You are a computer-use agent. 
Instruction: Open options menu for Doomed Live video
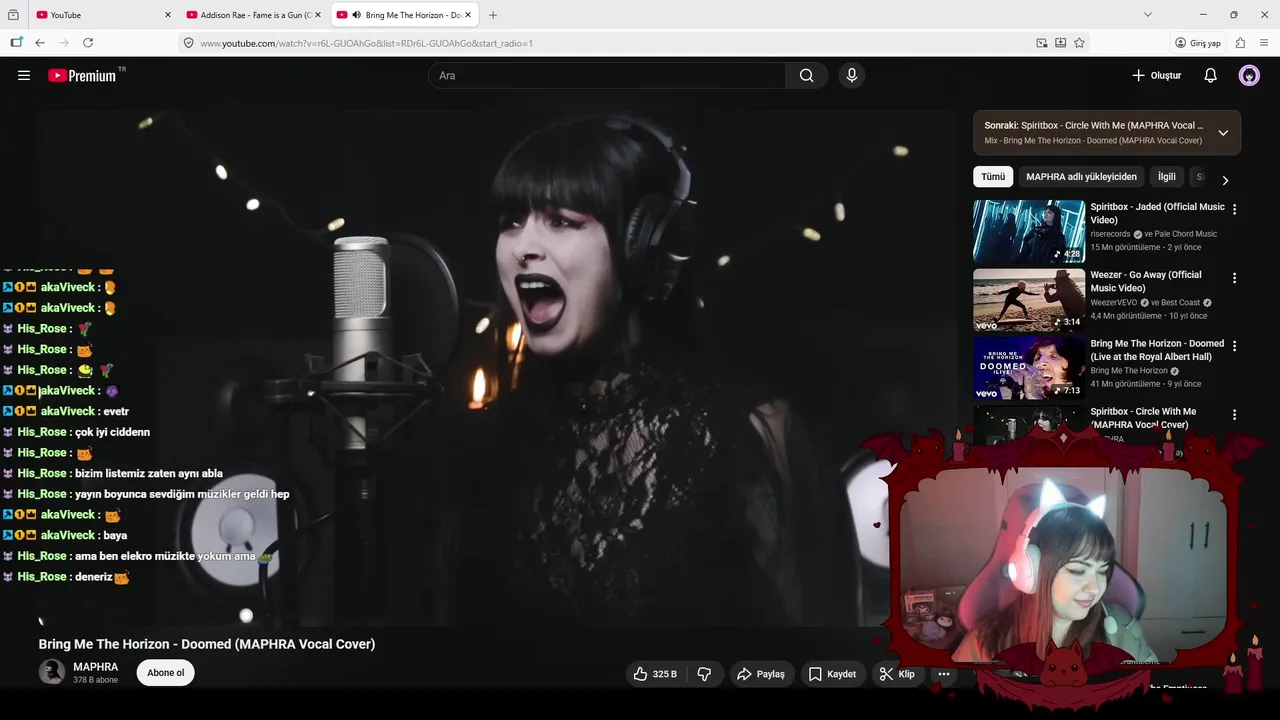[1234, 346]
